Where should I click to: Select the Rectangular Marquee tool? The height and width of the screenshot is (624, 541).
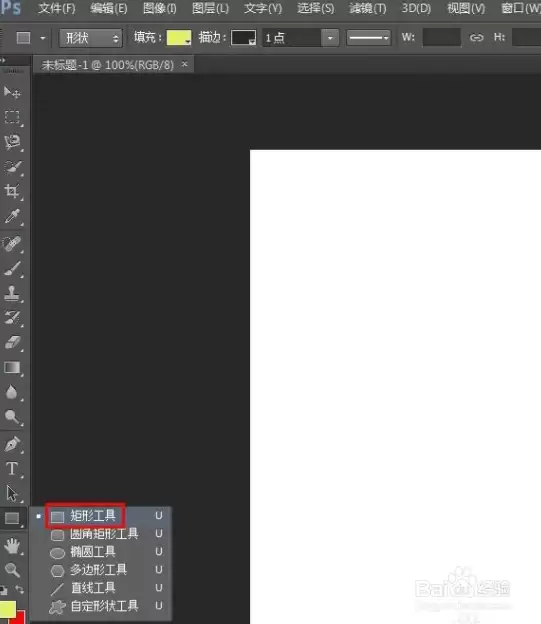point(12,117)
